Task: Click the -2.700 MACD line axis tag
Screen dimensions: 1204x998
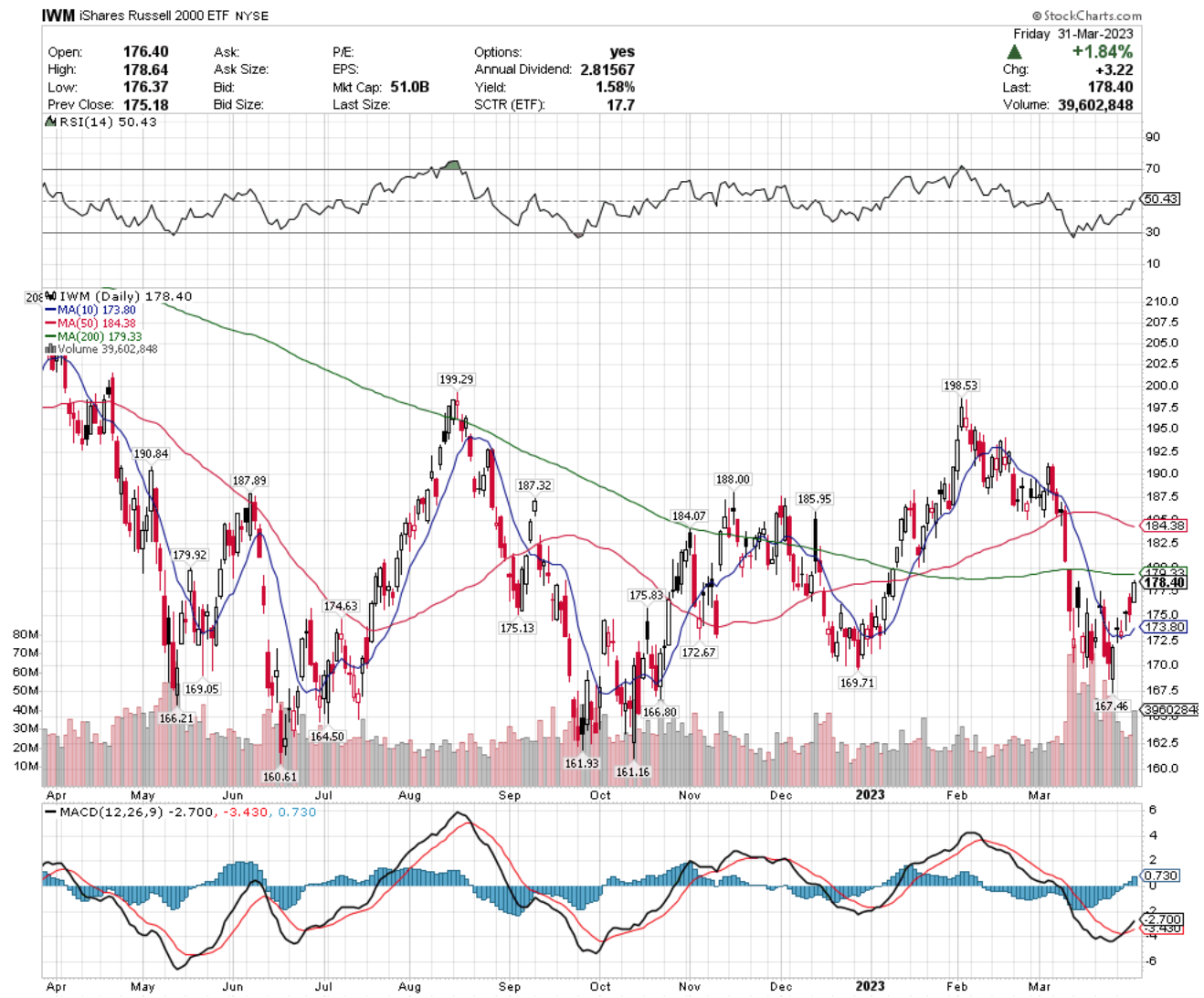Action: point(1163,919)
